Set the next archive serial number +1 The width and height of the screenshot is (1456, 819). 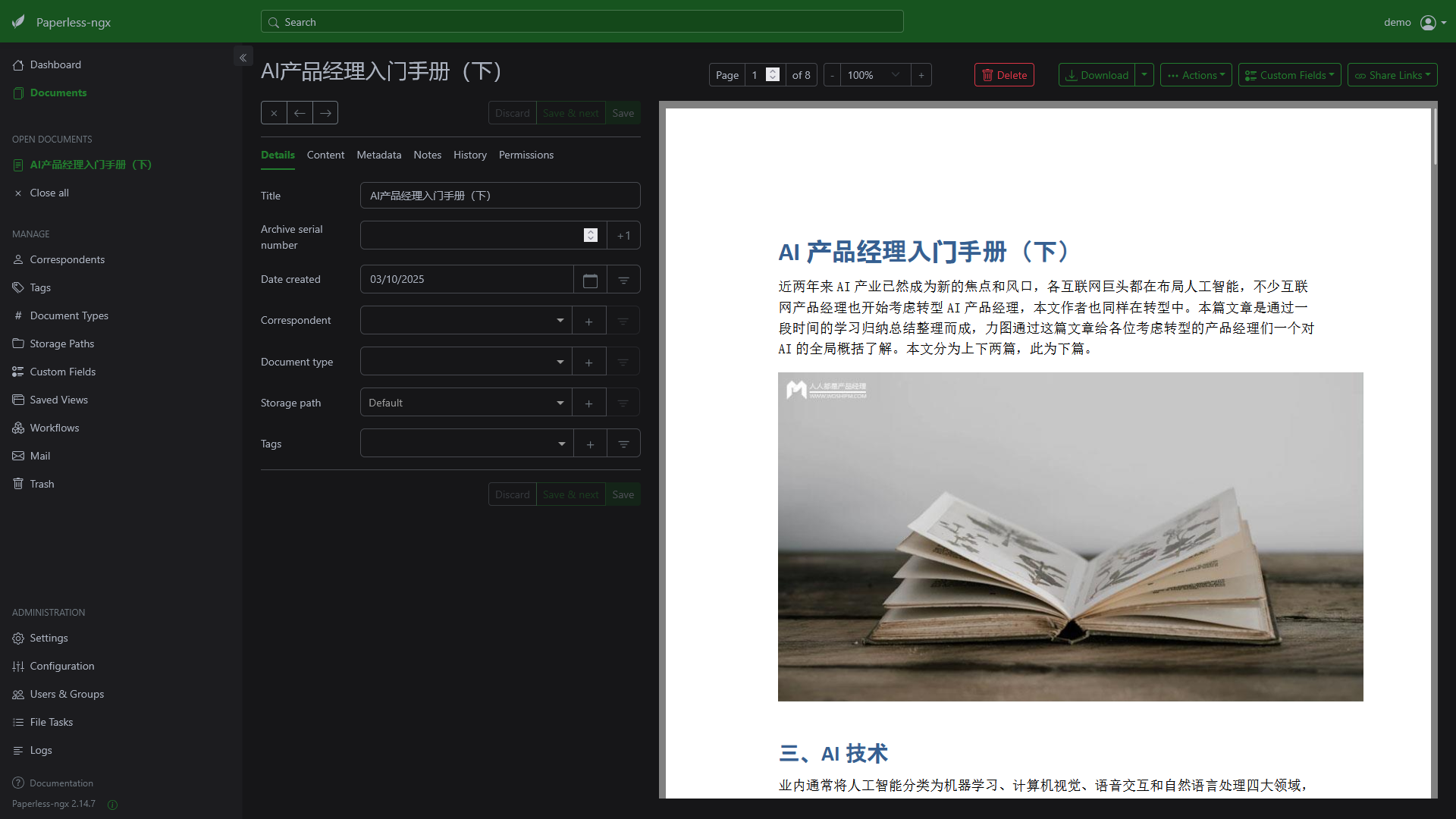click(623, 236)
